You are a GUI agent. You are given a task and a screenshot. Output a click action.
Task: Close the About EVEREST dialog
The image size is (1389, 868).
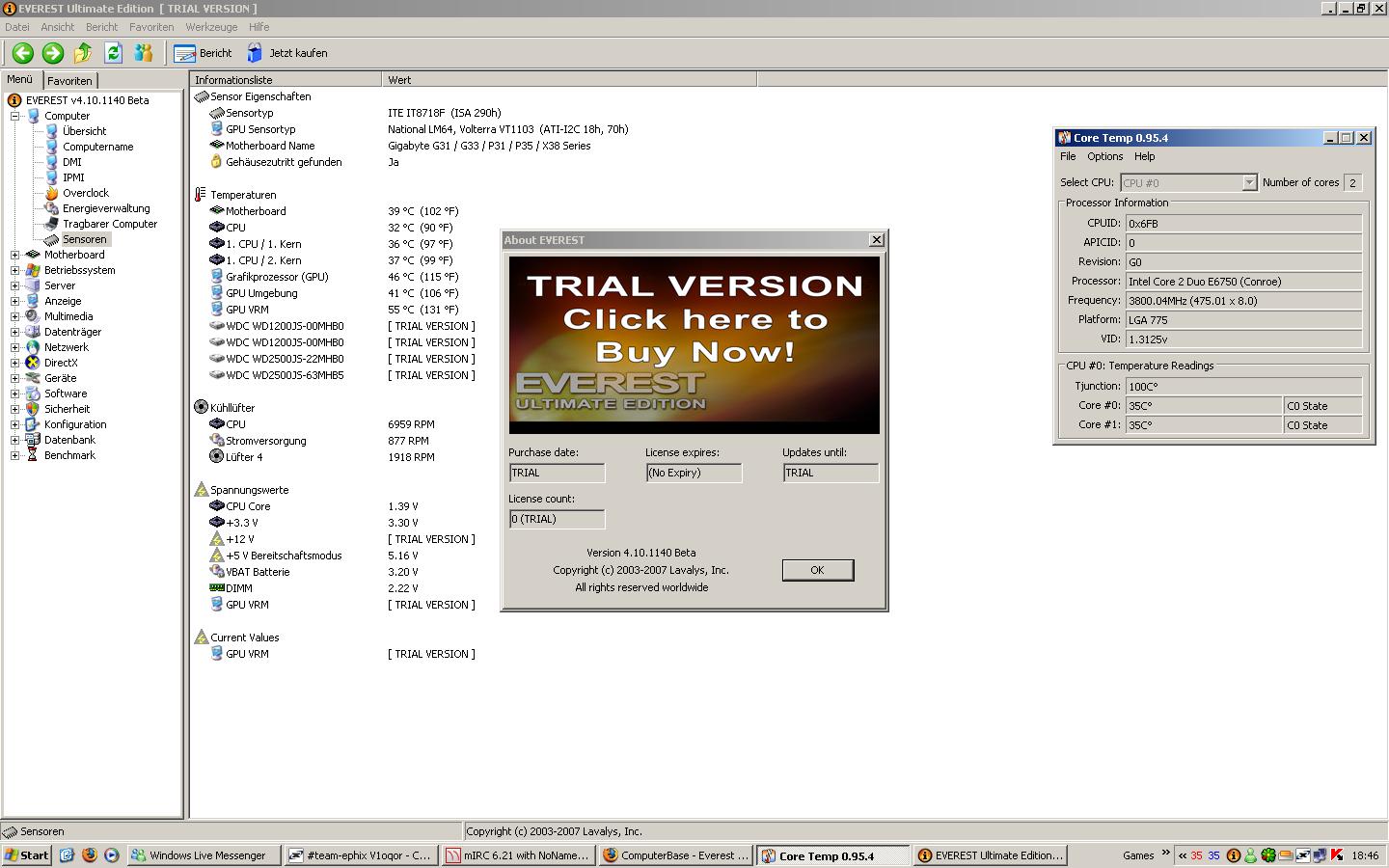click(876, 240)
